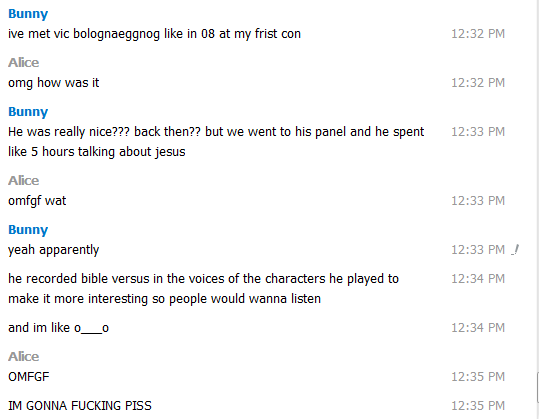This screenshot has width=539, height=419.
Task: Click the 12:32 PM timestamp of the first message
Action: point(478,34)
